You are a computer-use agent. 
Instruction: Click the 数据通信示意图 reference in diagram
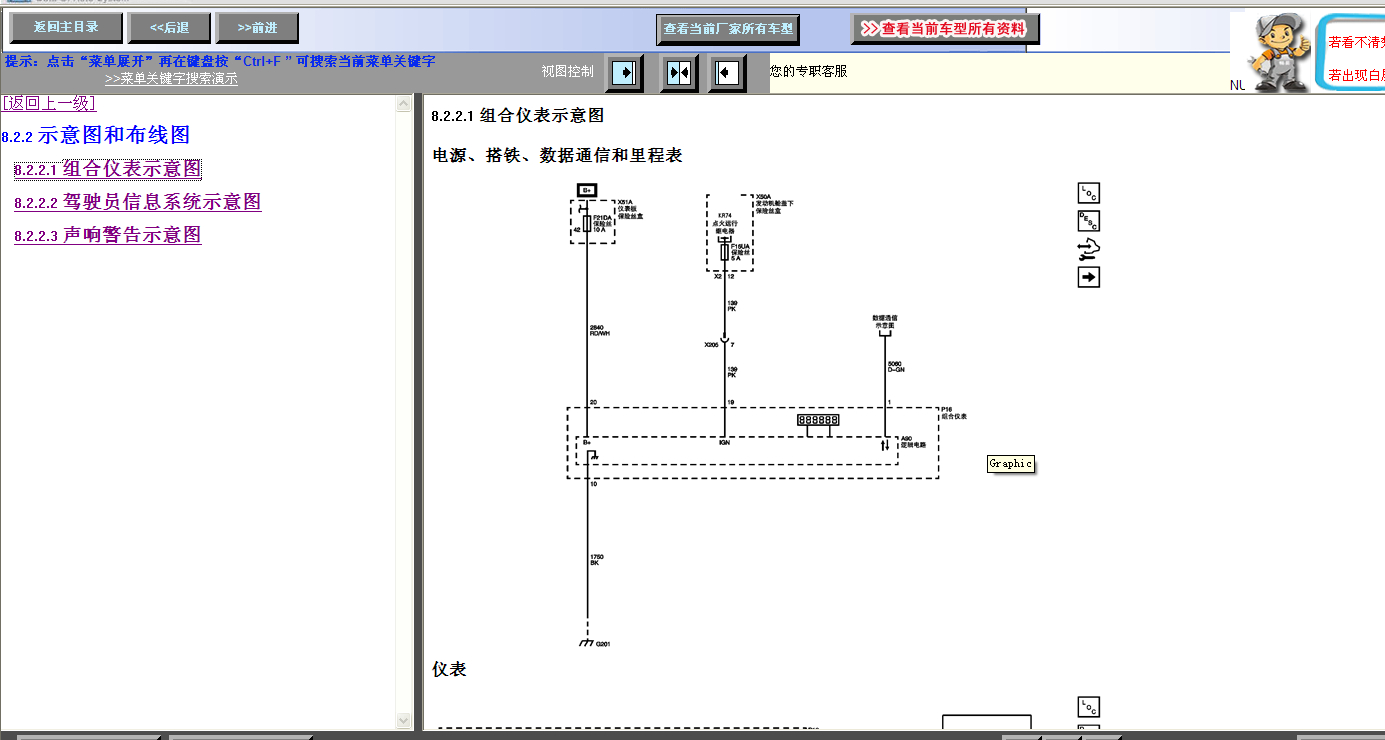tap(885, 322)
